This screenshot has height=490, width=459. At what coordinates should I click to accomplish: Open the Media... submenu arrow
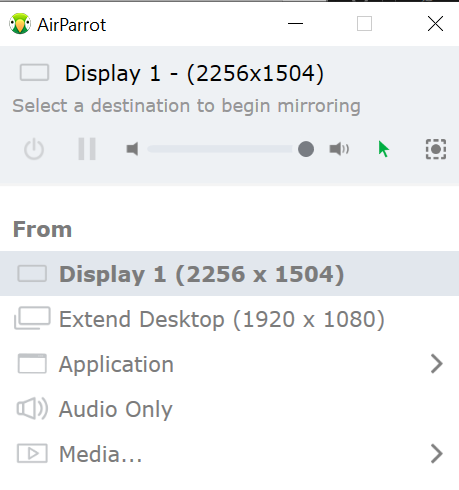click(x=437, y=454)
